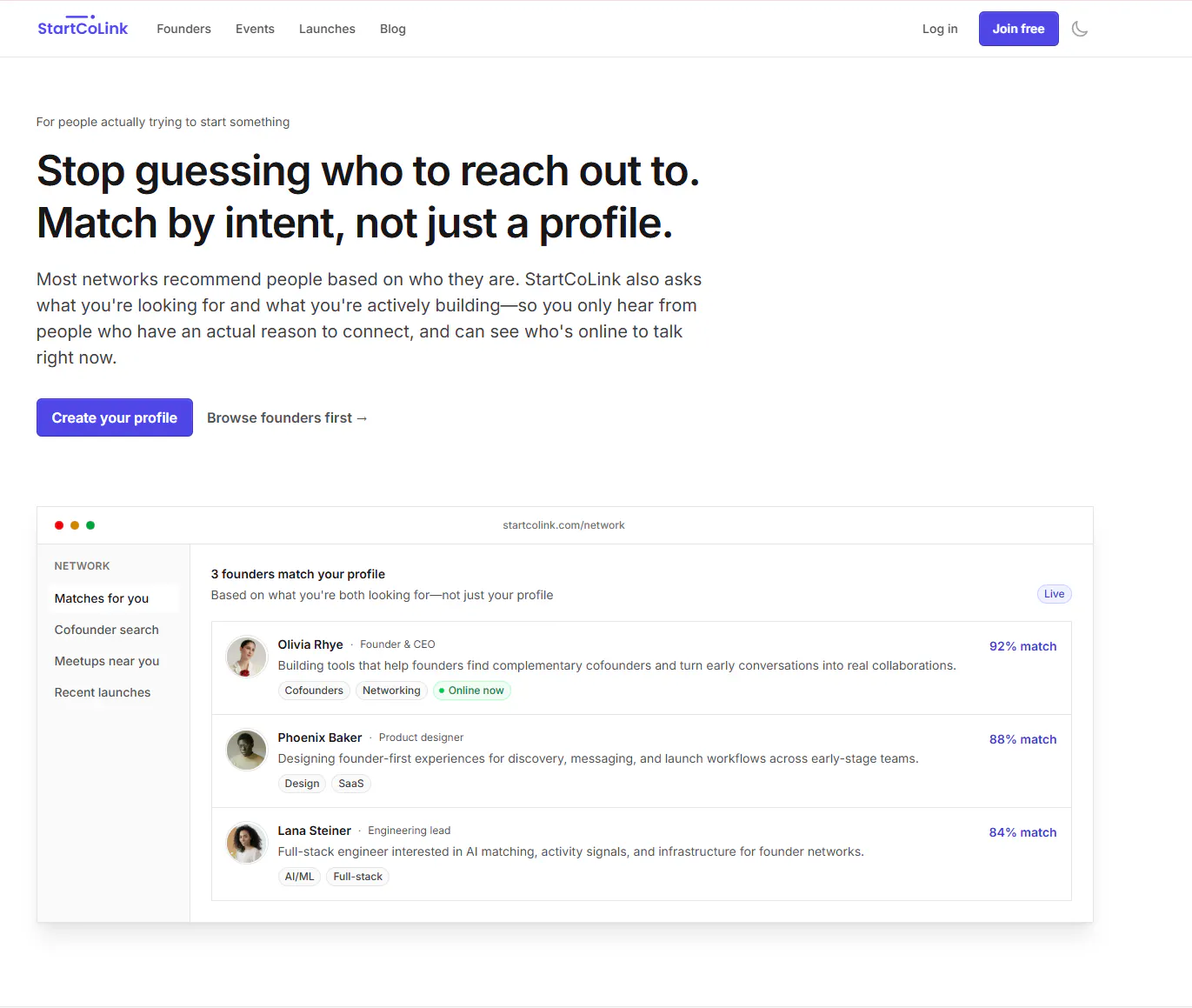Follow the Browse founders first link
The height and width of the screenshot is (1008, 1192).
(x=287, y=417)
